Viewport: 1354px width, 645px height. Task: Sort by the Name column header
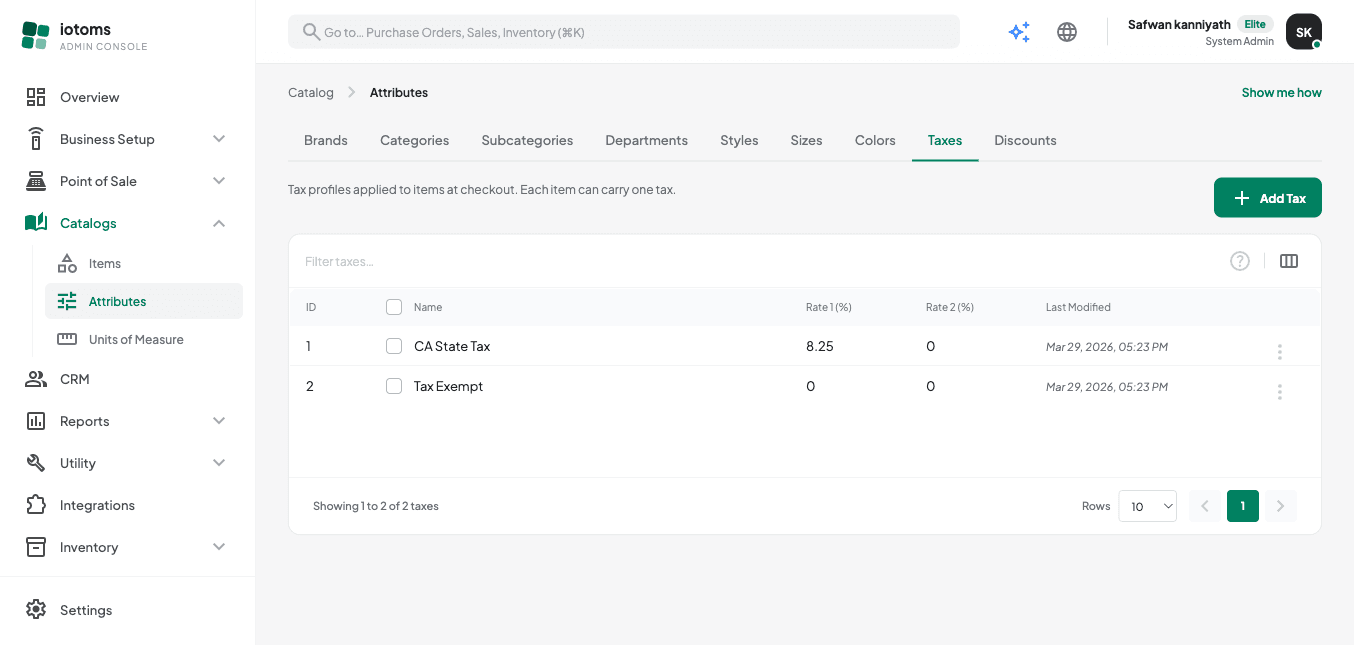pyautogui.click(x=428, y=307)
